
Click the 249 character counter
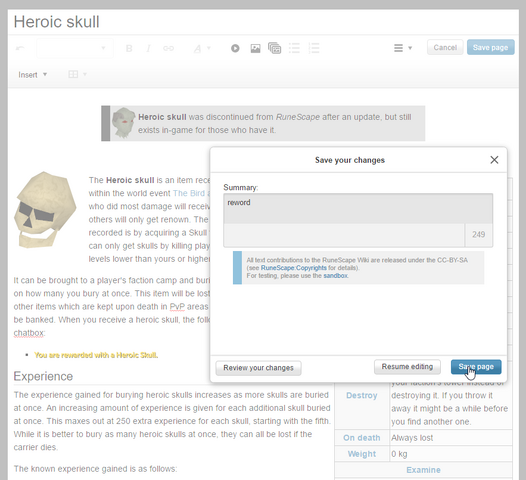click(479, 234)
